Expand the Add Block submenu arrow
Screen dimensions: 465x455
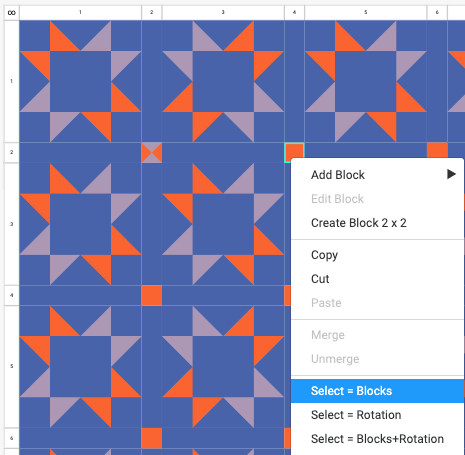click(x=451, y=174)
